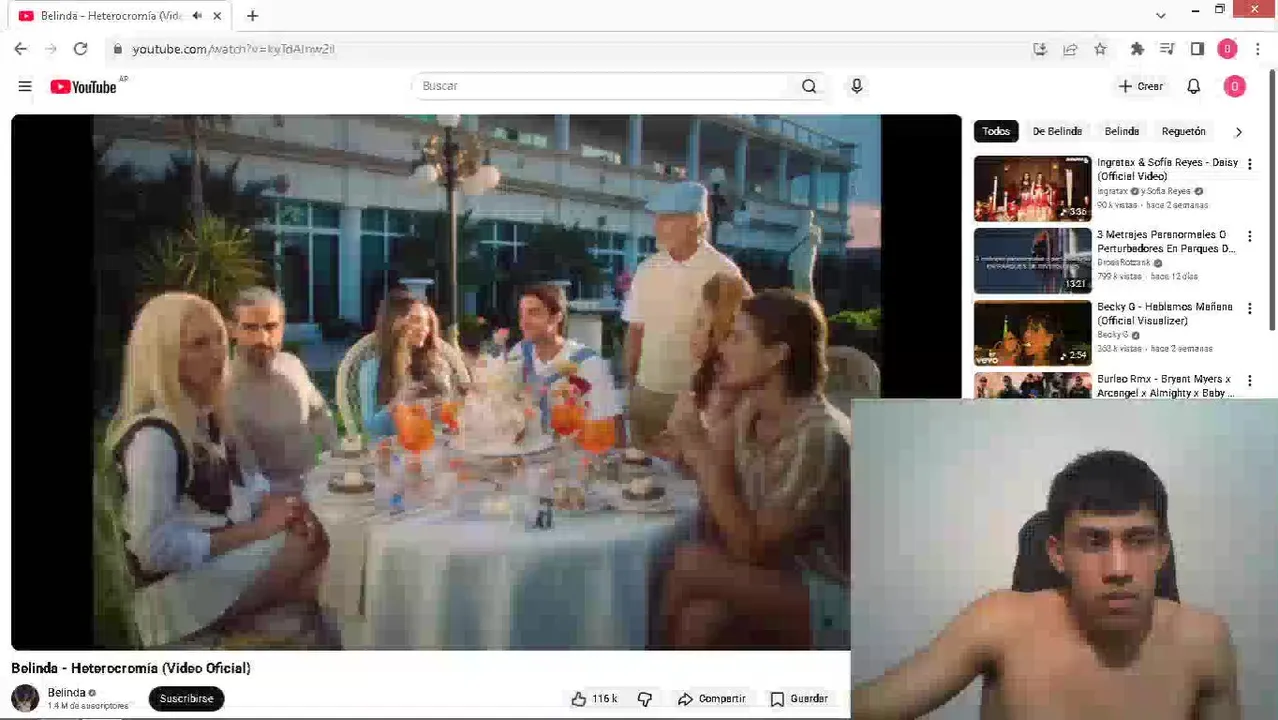
Task: Click the Becky G - Hablamos Mañana title
Action: click(1164, 314)
